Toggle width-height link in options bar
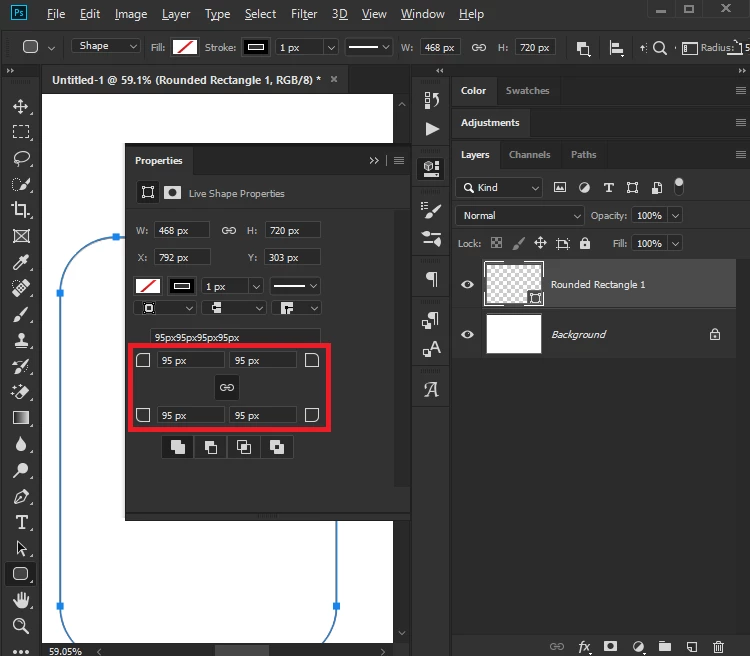The width and height of the screenshot is (750, 656). tap(479, 47)
